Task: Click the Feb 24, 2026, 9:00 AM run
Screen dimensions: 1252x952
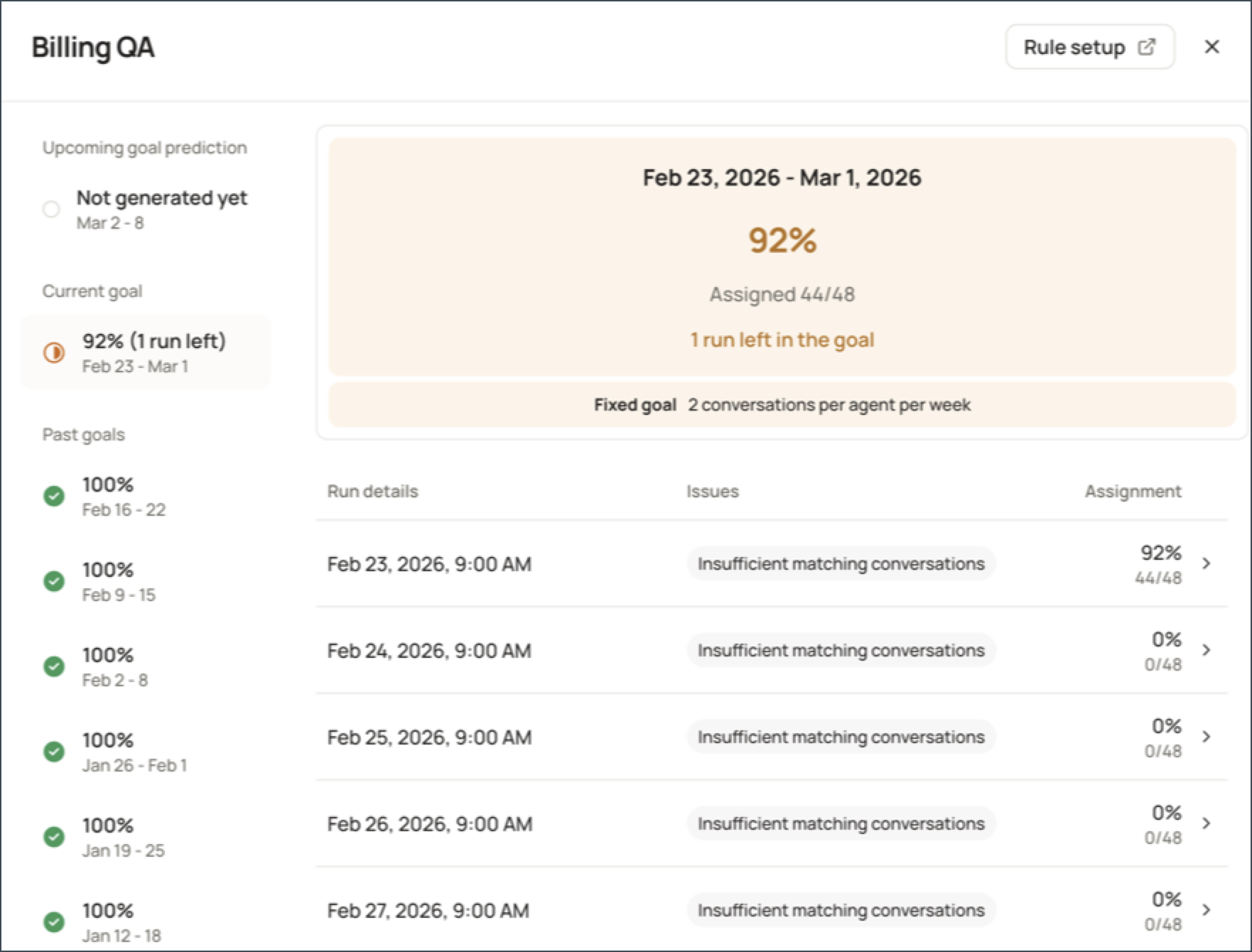Action: click(772, 650)
